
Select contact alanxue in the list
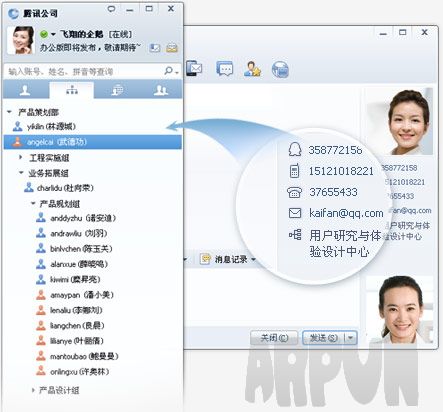point(79,264)
